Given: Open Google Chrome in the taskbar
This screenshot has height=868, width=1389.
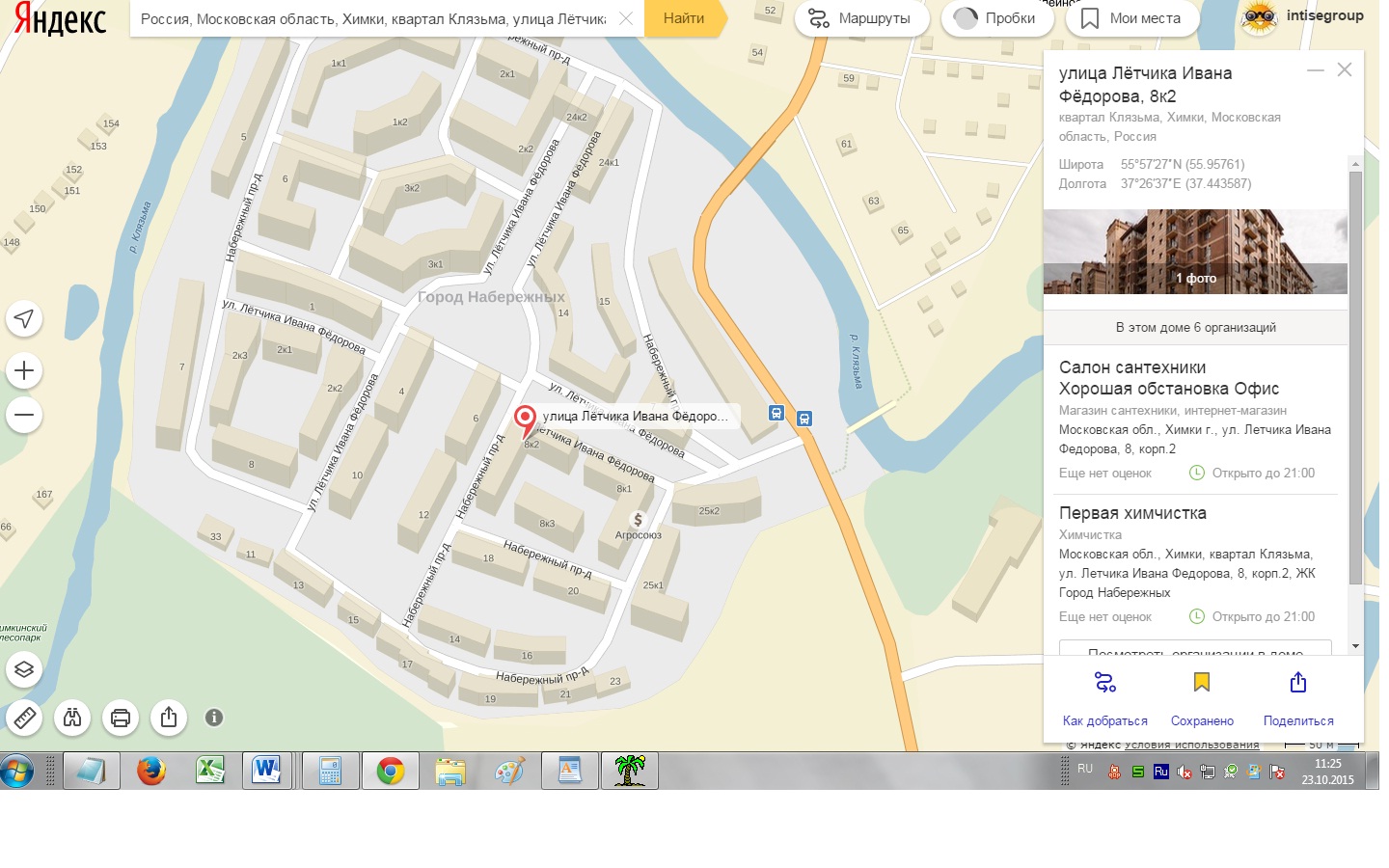Looking at the screenshot, I should (391, 771).
